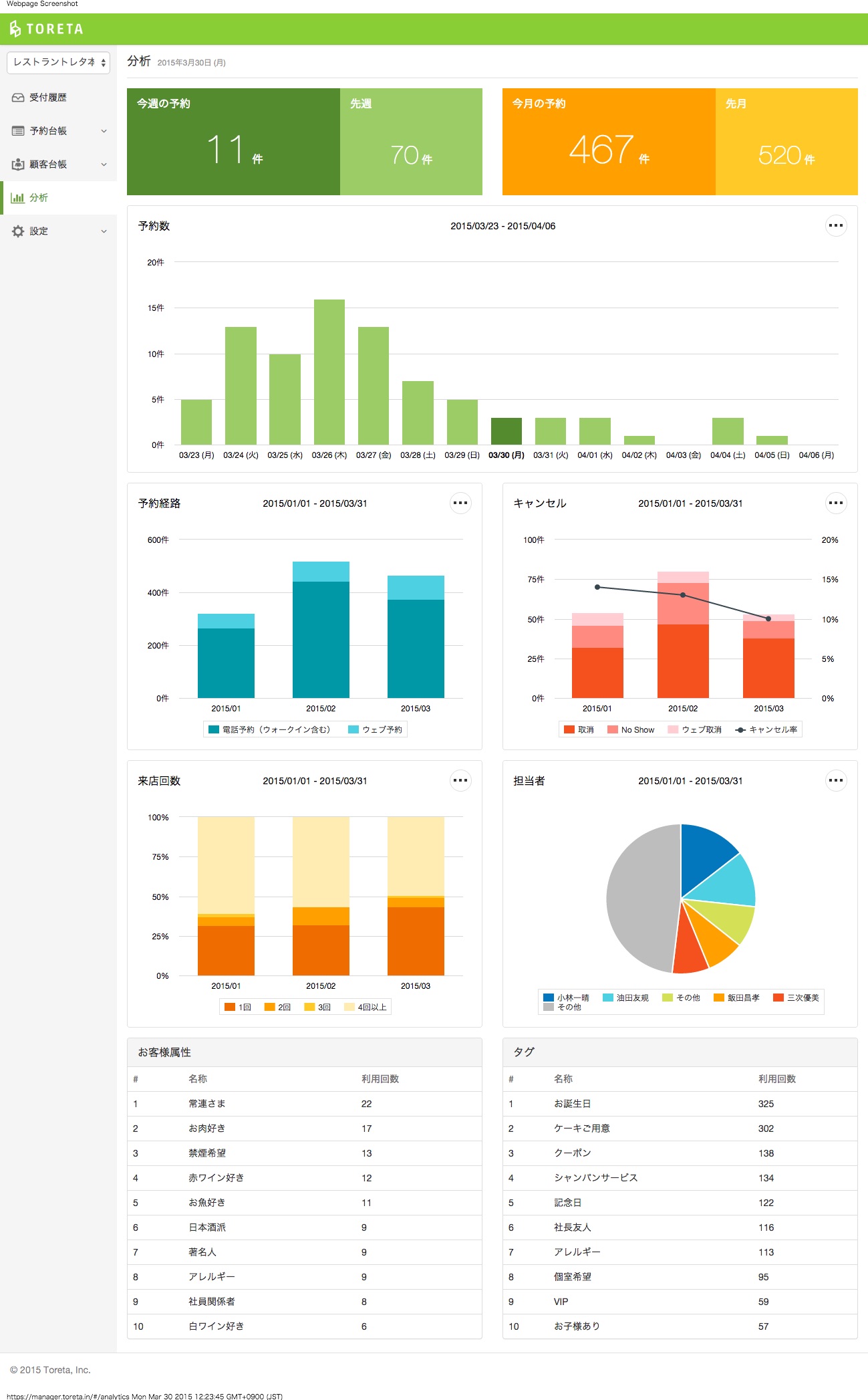Click the 今週の予約 11件 tile
This screenshot has height=1400, width=868.
[233, 142]
